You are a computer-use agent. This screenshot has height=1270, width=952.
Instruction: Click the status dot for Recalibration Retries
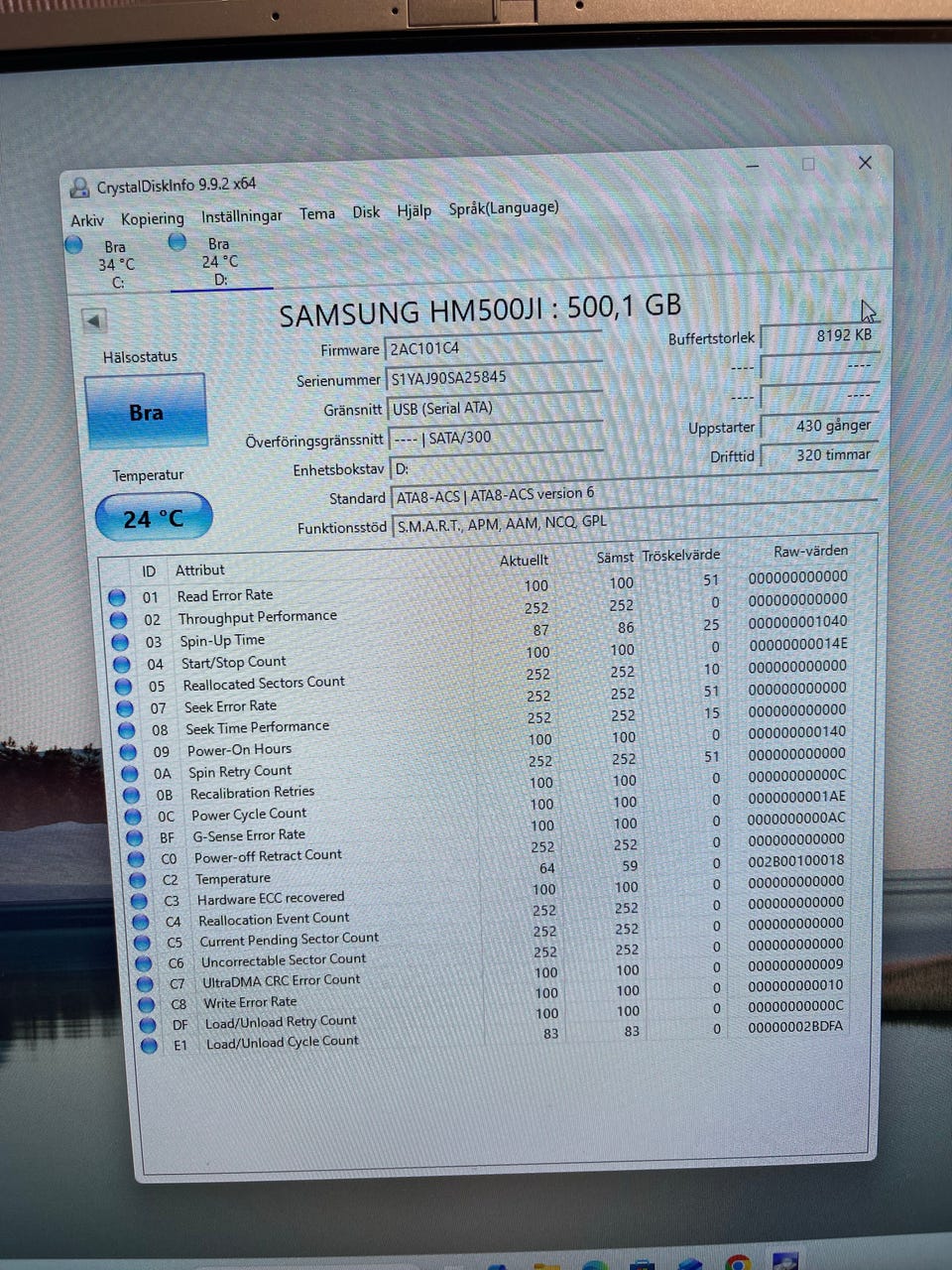[x=132, y=795]
